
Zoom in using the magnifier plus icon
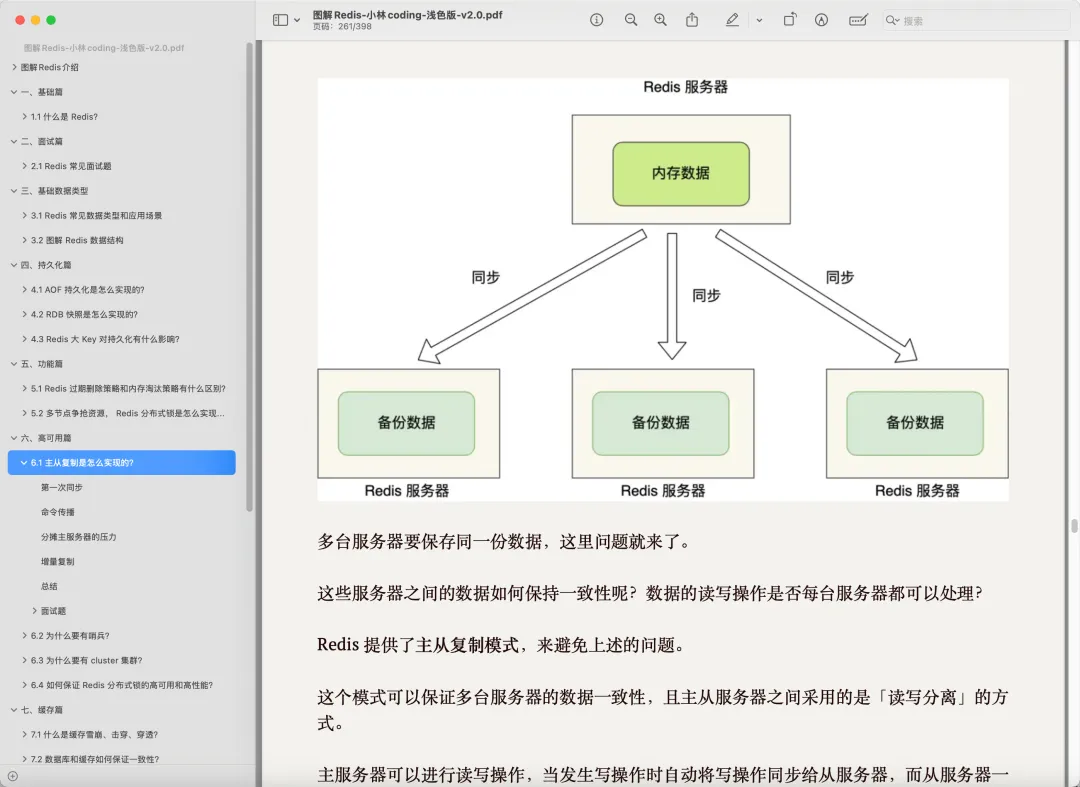(x=660, y=20)
